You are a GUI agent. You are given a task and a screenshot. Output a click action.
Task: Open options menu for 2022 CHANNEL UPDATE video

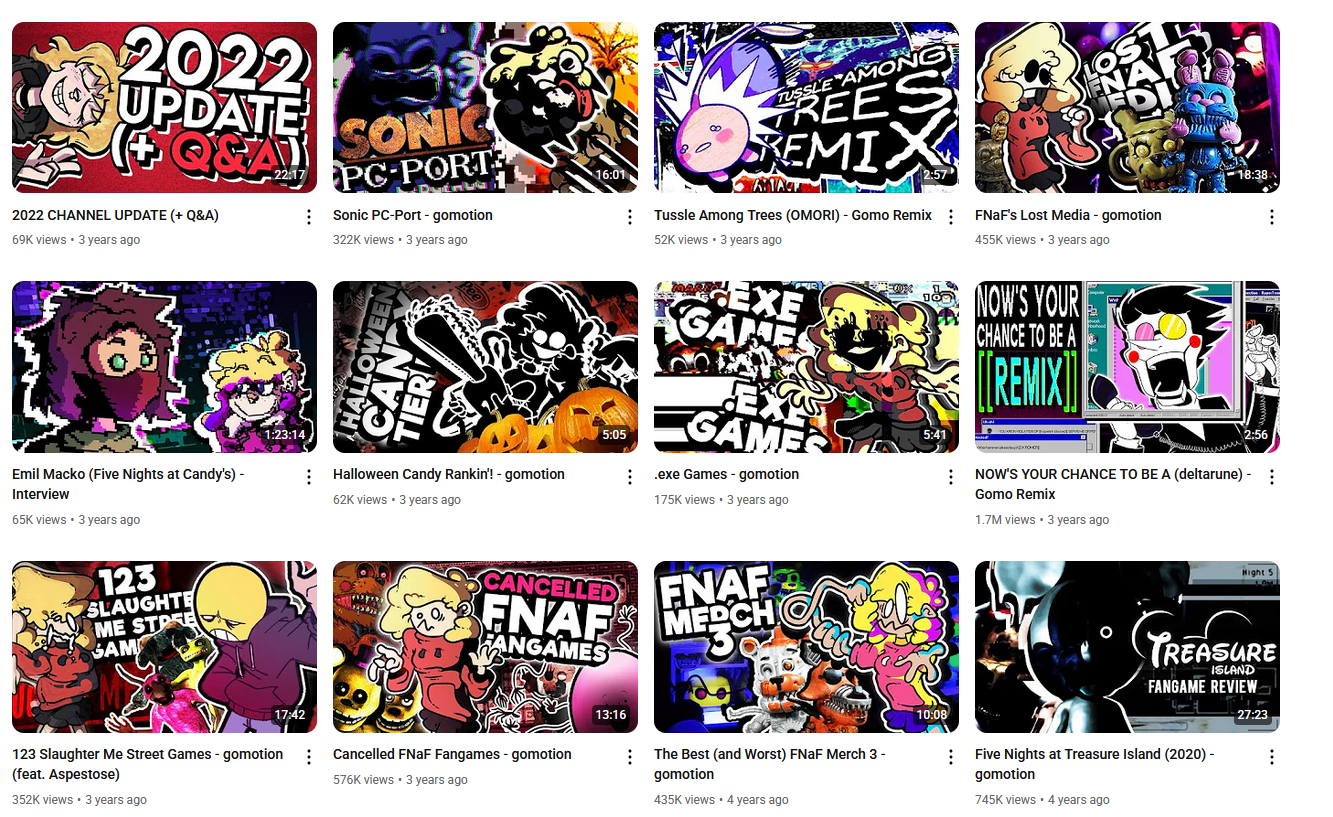tap(309, 217)
